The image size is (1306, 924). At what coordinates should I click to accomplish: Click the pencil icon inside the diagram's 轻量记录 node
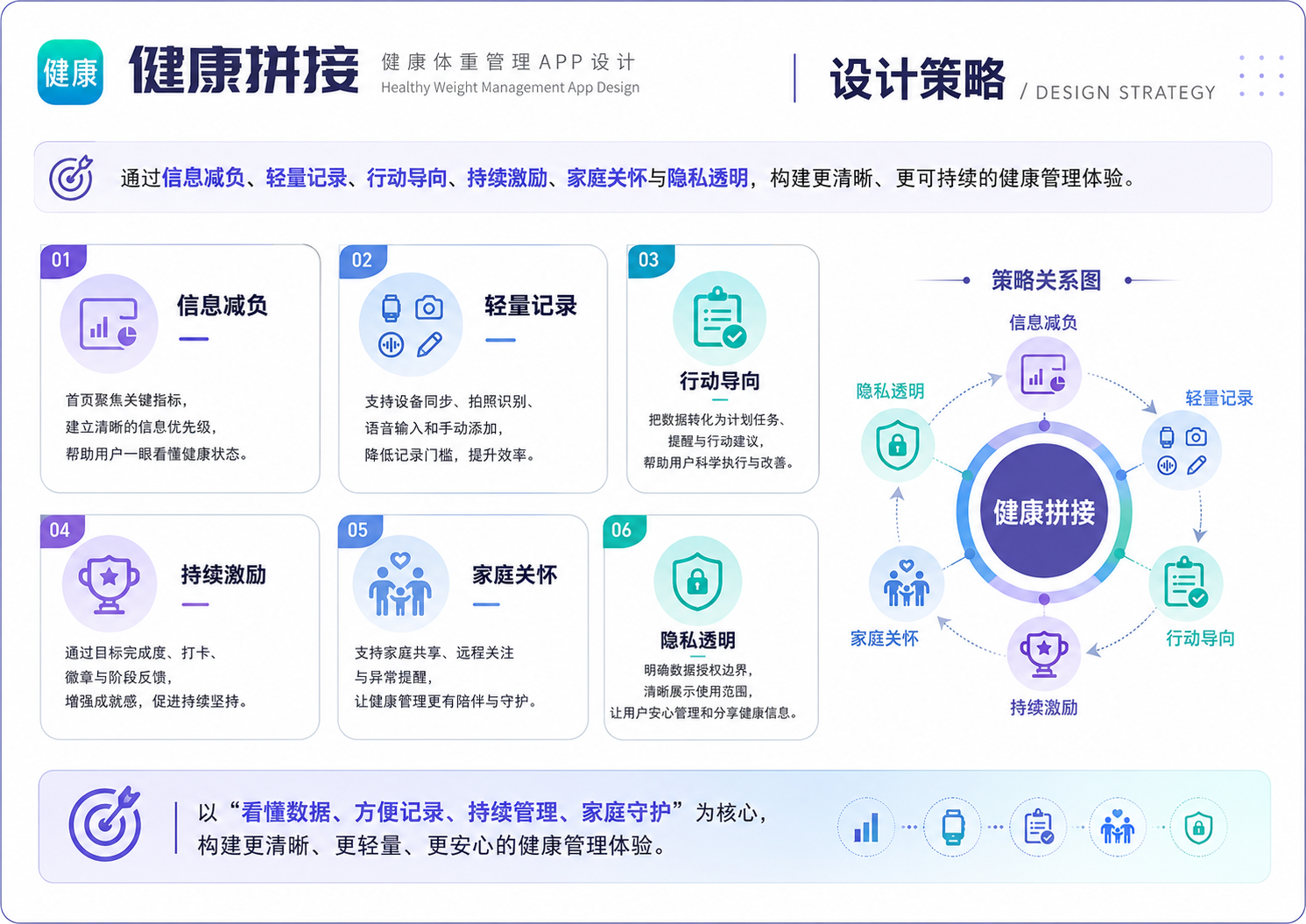[x=1197, y=465]
